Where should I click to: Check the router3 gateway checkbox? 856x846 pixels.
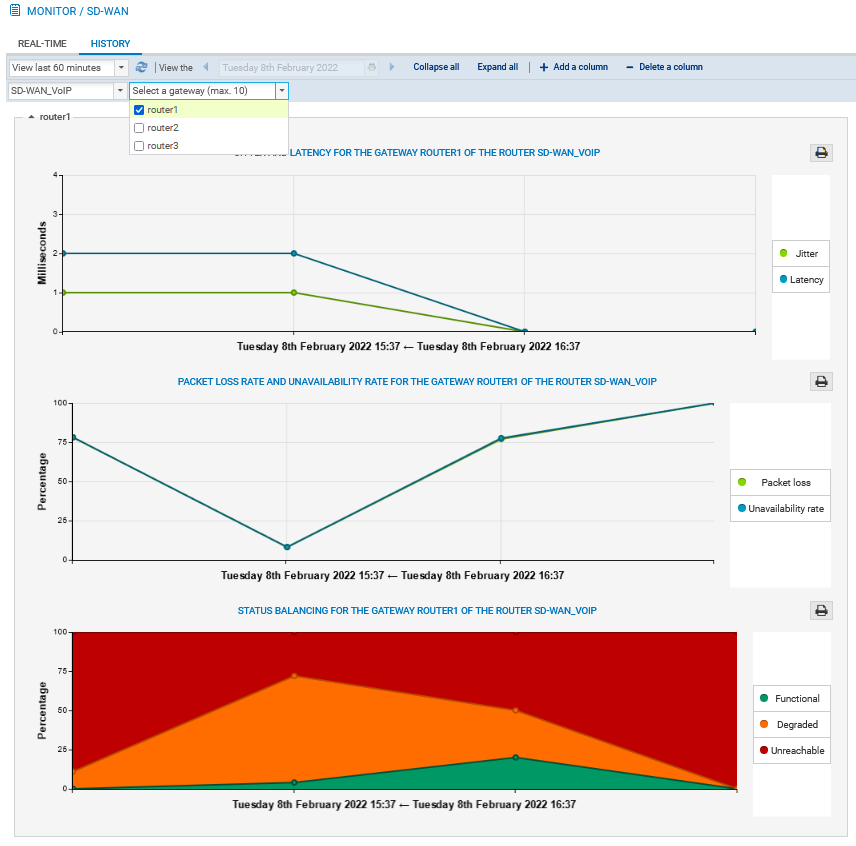pyautogui.click(x=139, y=146)
